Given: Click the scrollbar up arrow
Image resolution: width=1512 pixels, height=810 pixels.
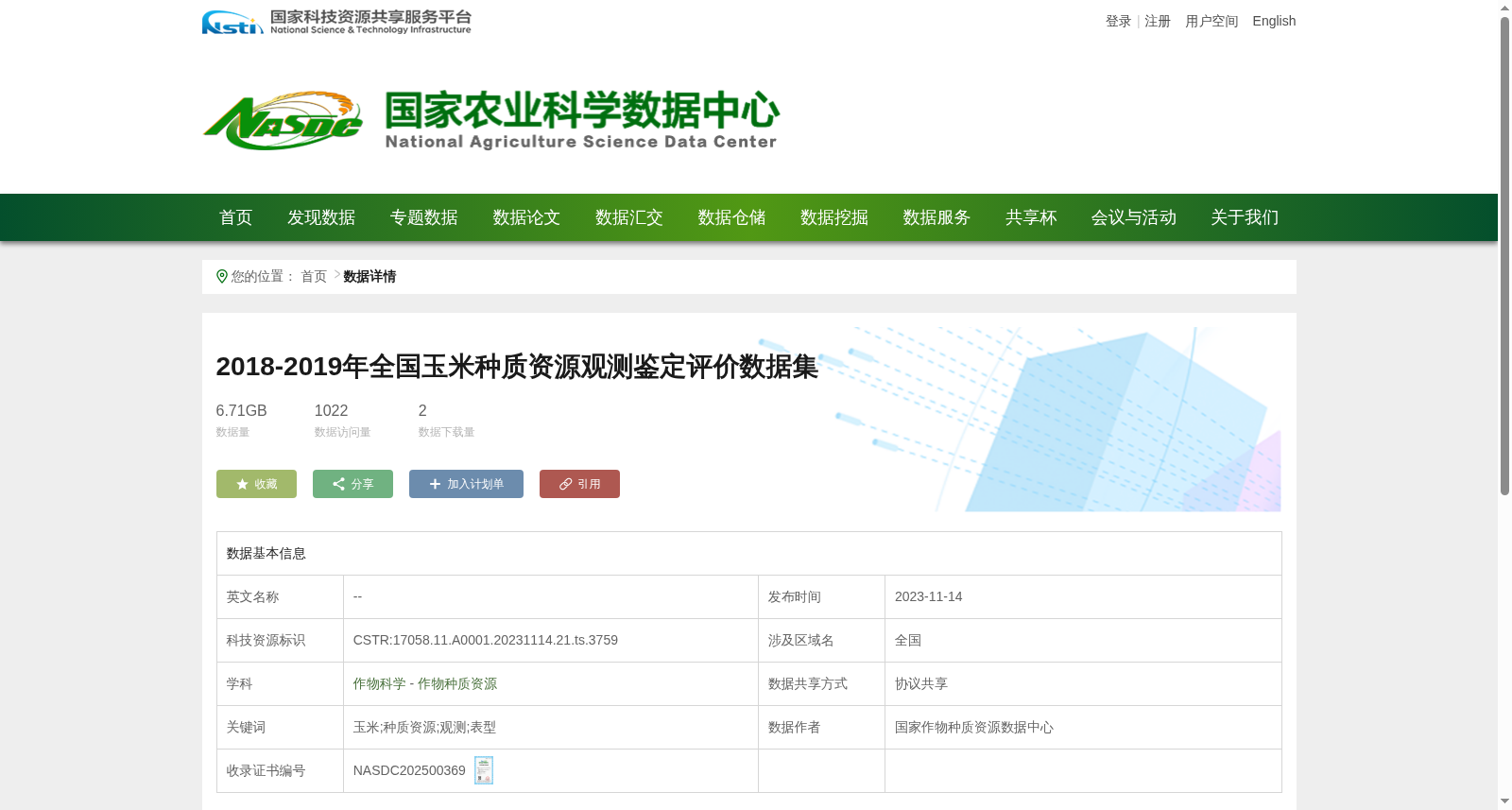Looking at the screenshot, I should pyautogui.click(x=1504, y=8).
